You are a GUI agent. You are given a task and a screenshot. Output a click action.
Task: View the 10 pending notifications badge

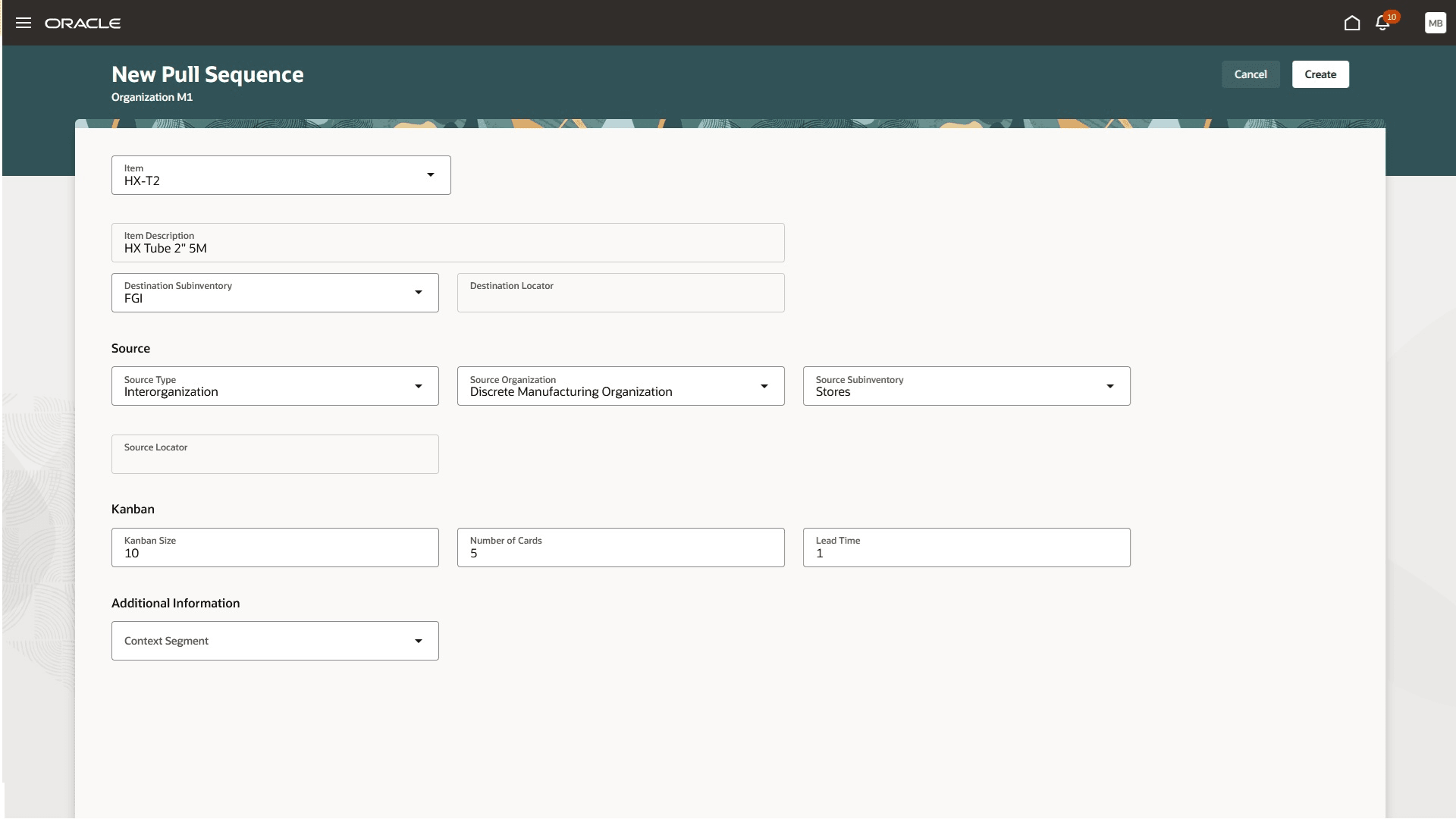(1392, 16)
